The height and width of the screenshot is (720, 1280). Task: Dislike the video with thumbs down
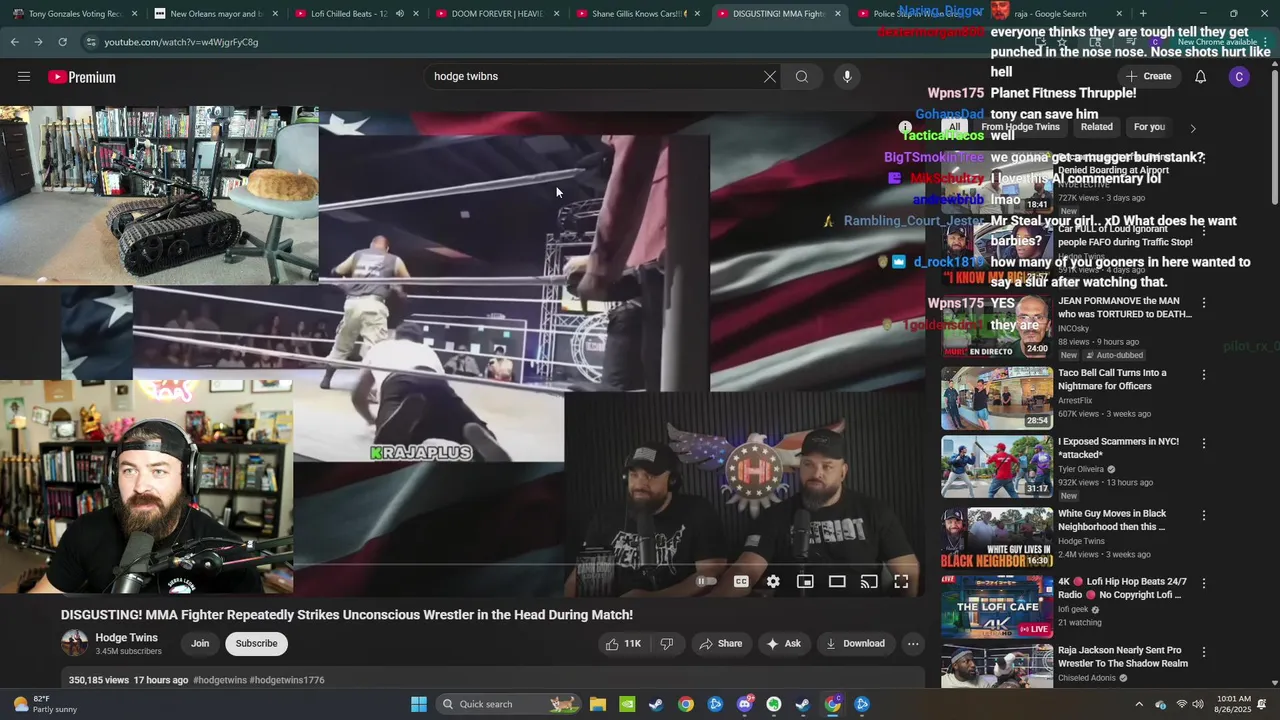667,644
